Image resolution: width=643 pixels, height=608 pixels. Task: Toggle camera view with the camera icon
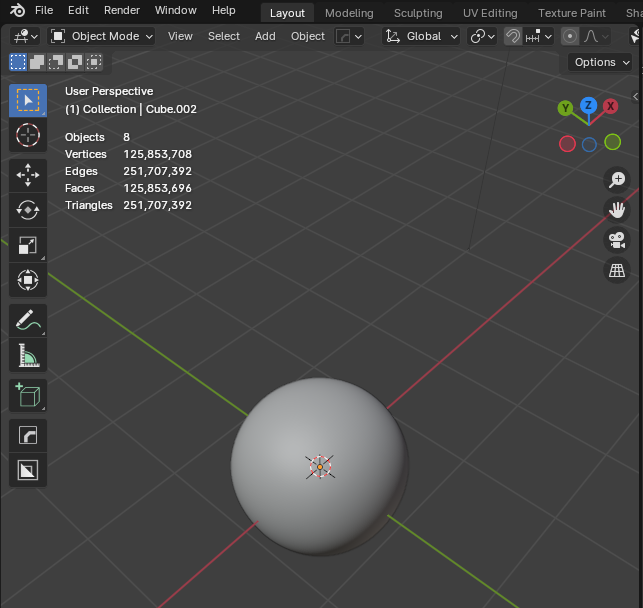tap(617, 240)
